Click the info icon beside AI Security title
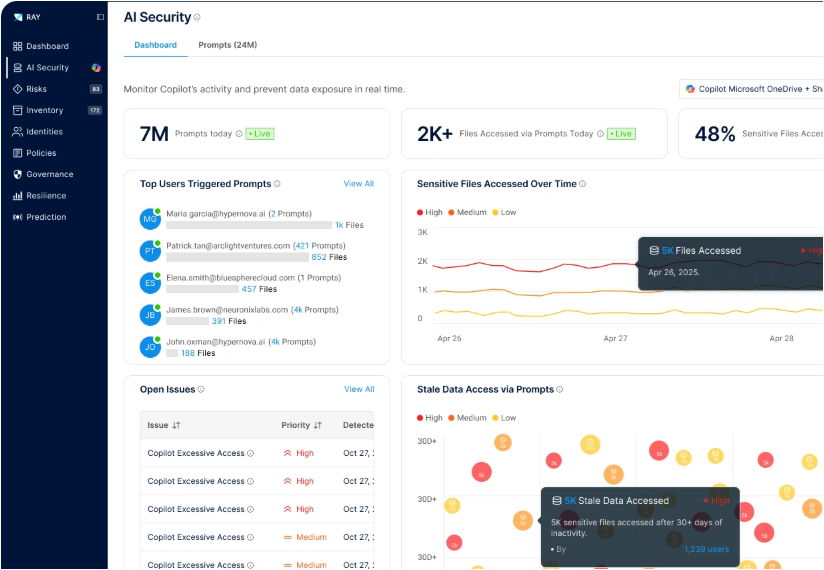This screenshot has height=570, width=824. coord(197,17)
